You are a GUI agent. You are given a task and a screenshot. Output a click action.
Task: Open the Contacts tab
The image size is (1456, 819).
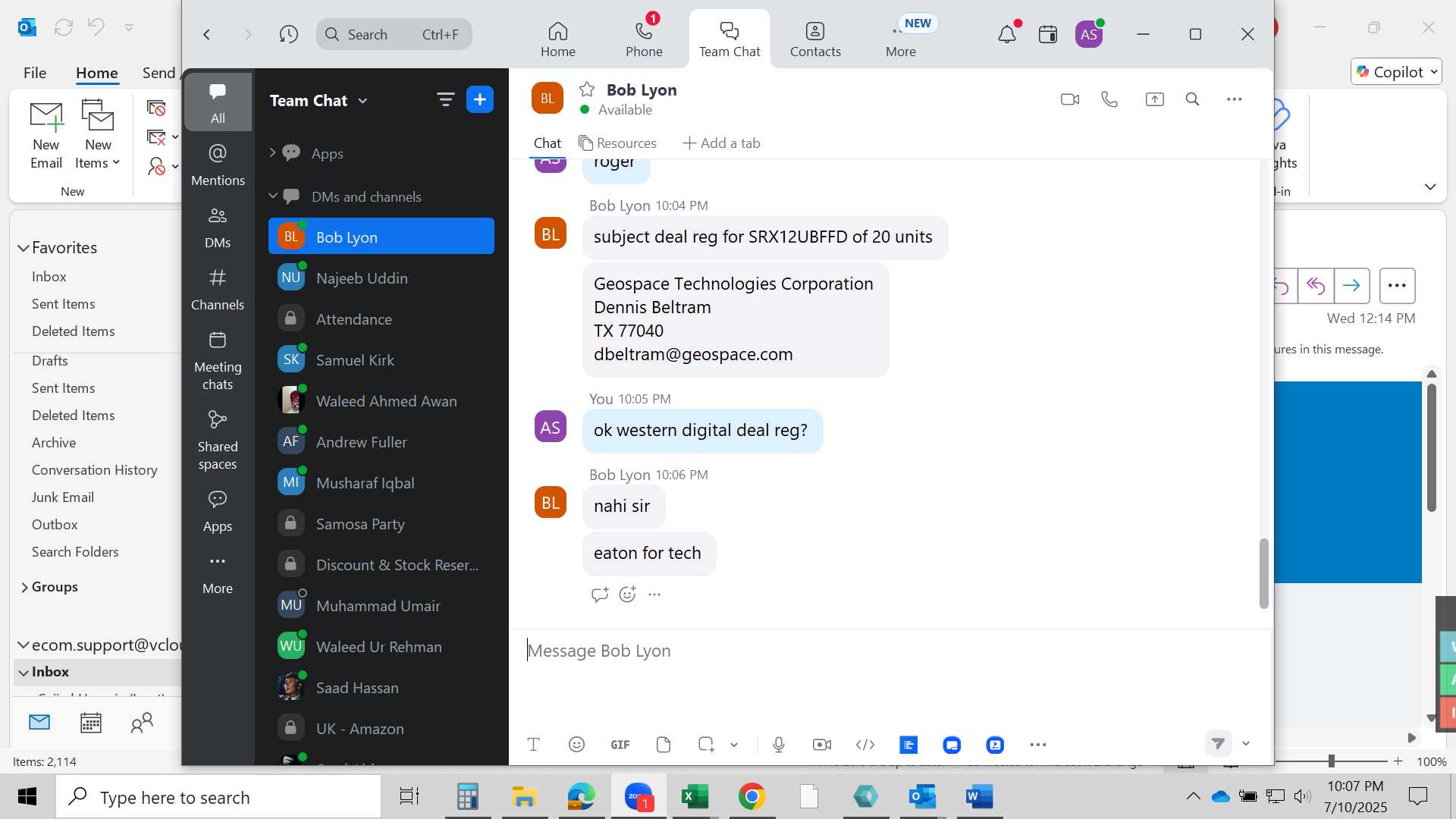point(815,39)
